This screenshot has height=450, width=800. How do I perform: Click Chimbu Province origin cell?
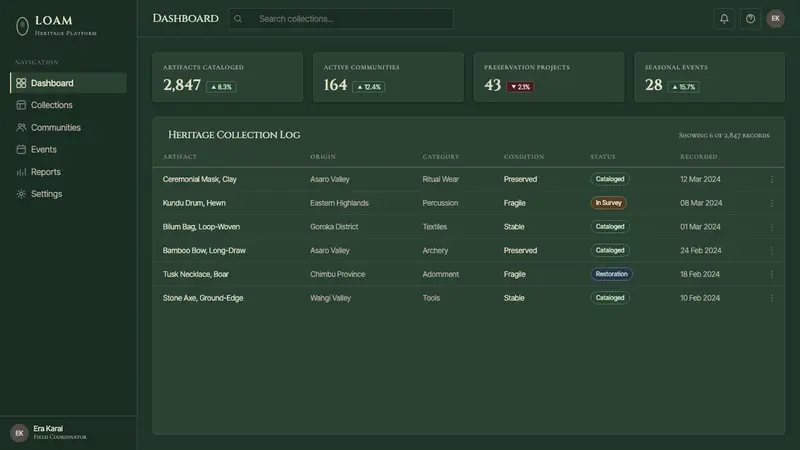[338, 274]
